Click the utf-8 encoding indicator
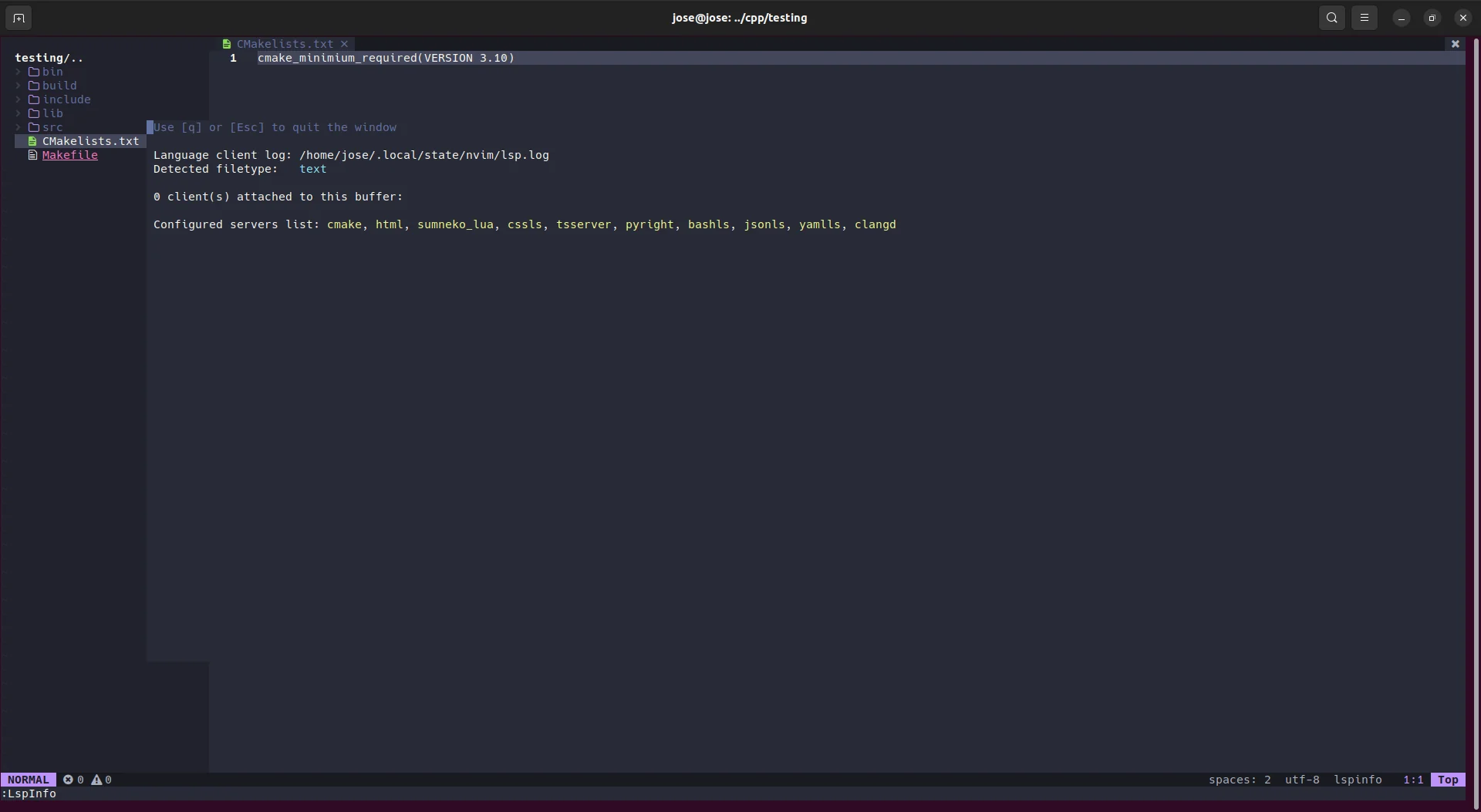1481x812 pixels. (1302, 780)
